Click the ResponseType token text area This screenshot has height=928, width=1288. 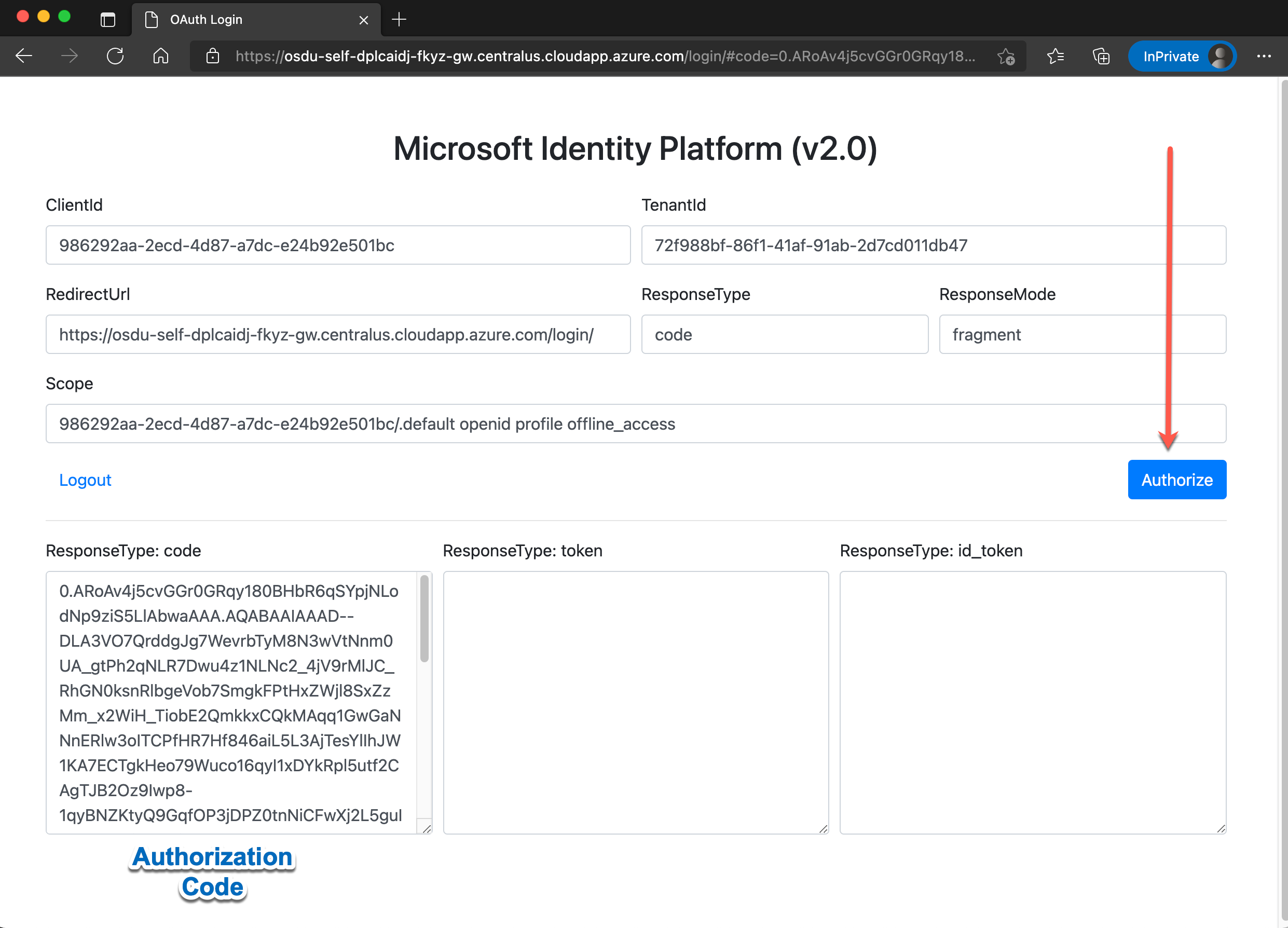tap(636, 702)
